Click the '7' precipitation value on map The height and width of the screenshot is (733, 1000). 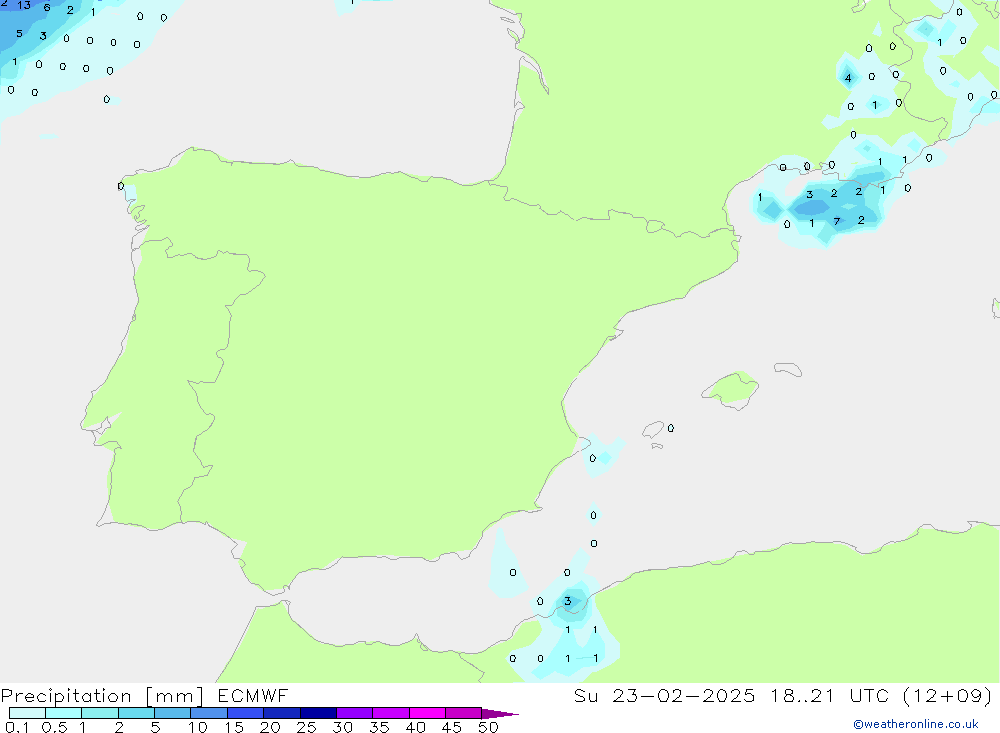click(837, 221)
